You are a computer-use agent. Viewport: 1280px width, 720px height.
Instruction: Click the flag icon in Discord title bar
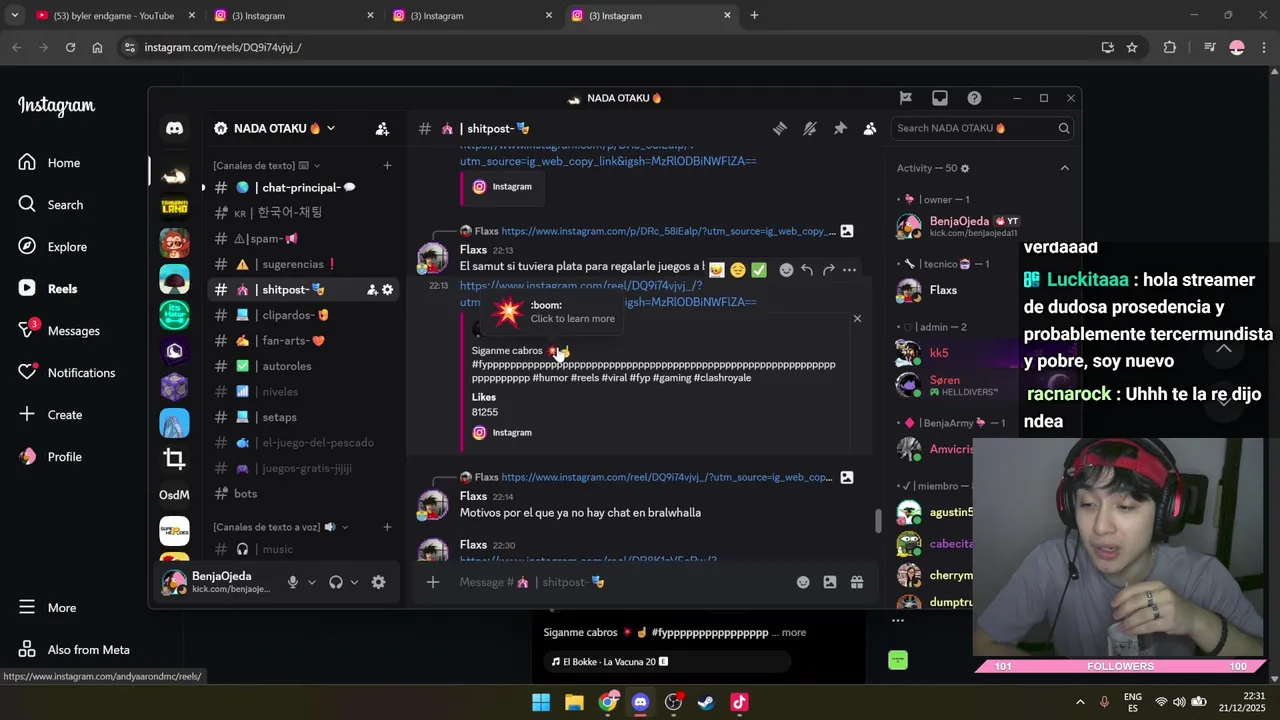point(906,98)
